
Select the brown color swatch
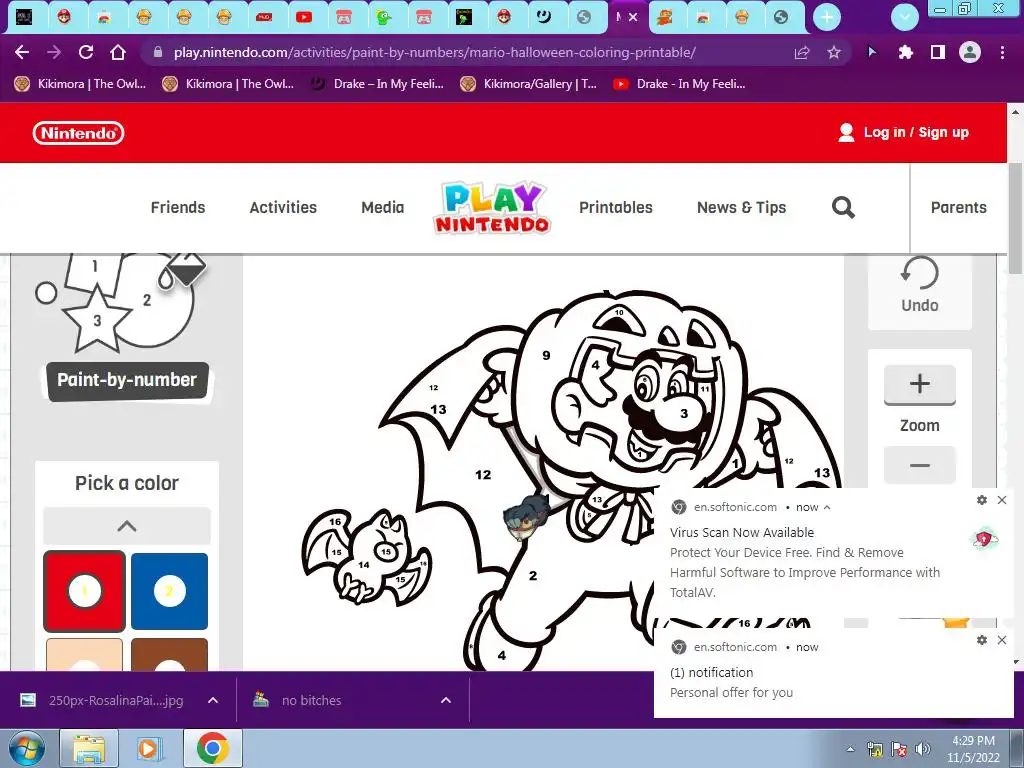click(x=169, y=655)
